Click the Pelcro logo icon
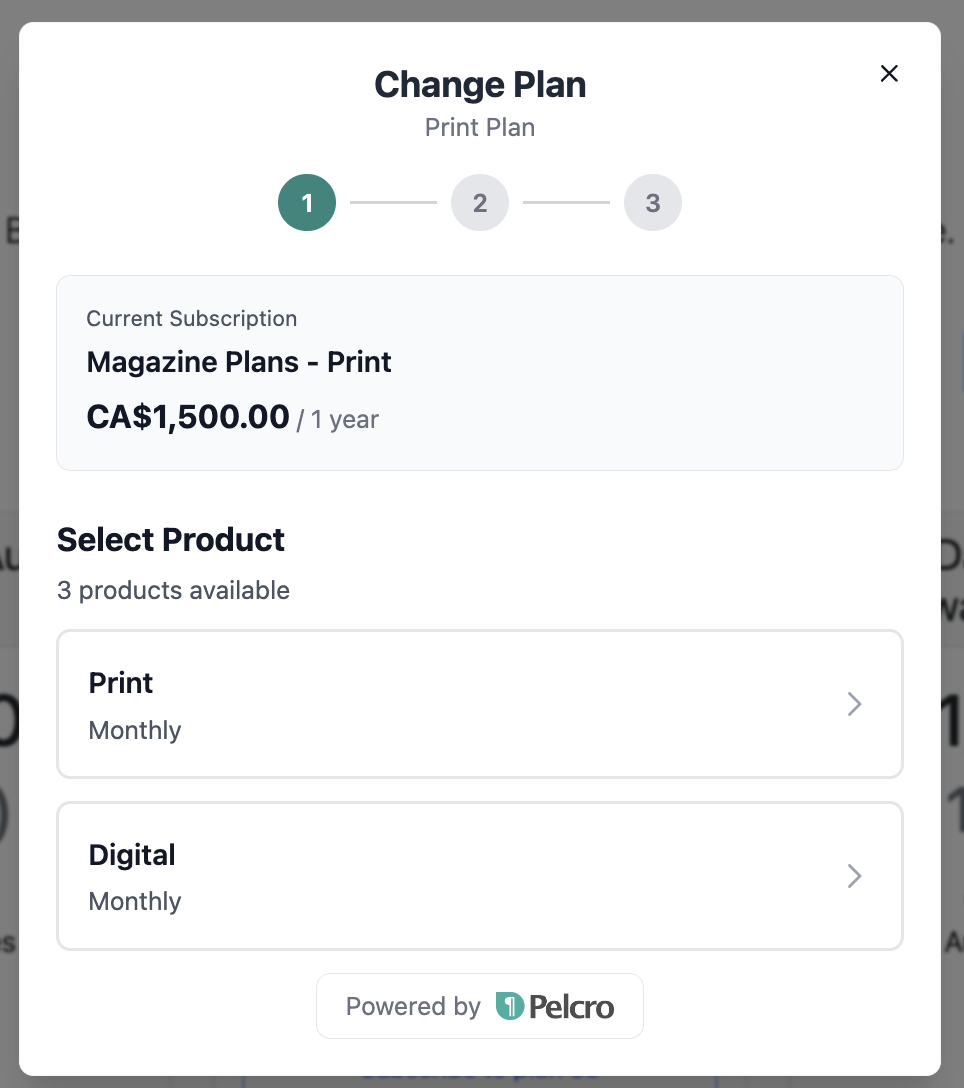This screenshot has width=964, height=1088. [x=510, y=1006]
